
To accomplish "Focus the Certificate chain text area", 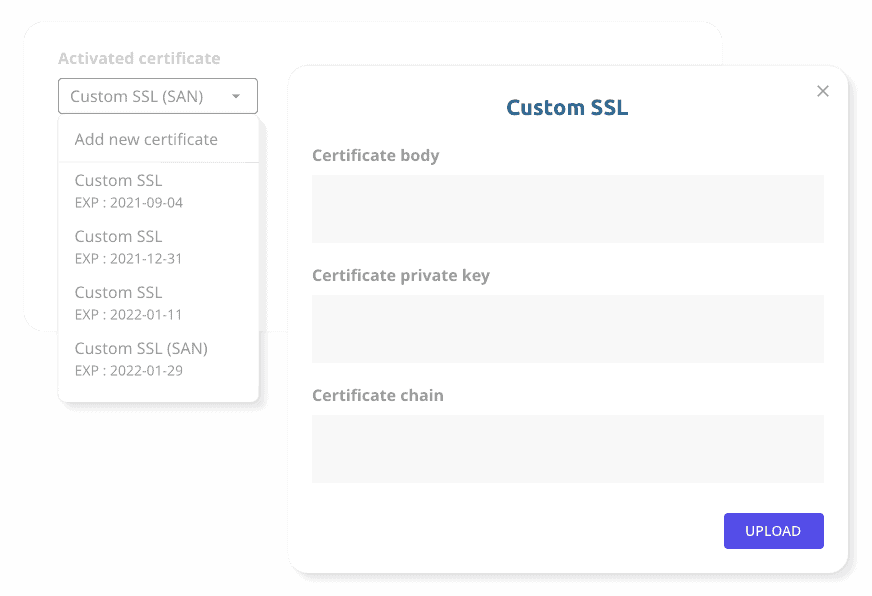I will pyautogui.click(x=568, y=449).
